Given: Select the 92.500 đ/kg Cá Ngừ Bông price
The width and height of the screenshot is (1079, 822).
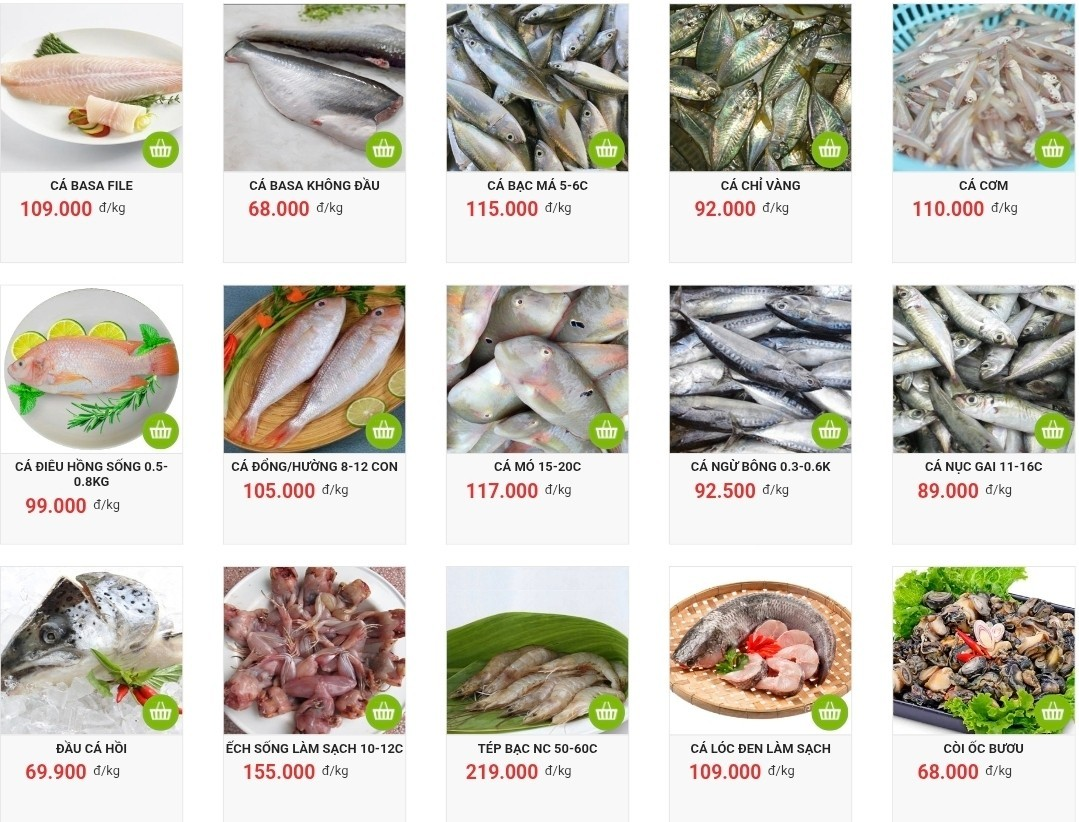Looking at the screenshot, I should pyautogui.click(x=741, y=490).
